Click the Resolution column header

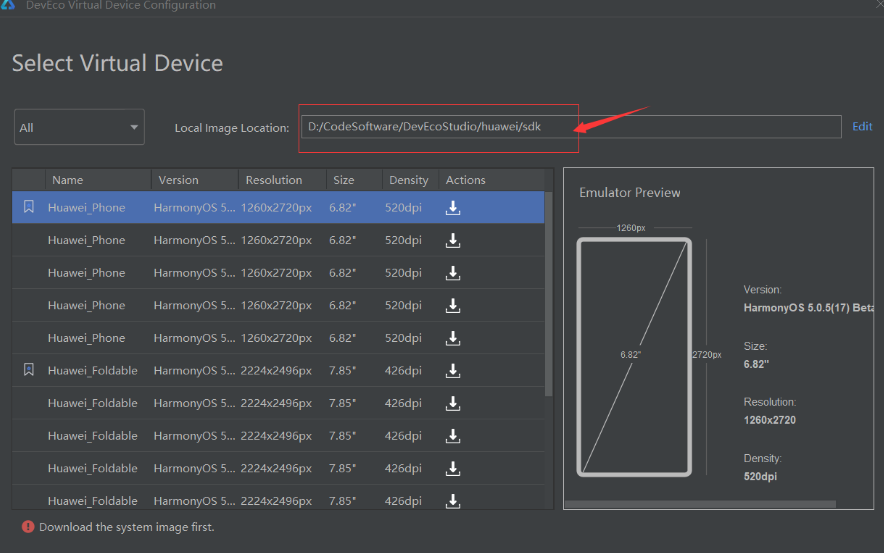pyautogui.click(x=273, y=180)
